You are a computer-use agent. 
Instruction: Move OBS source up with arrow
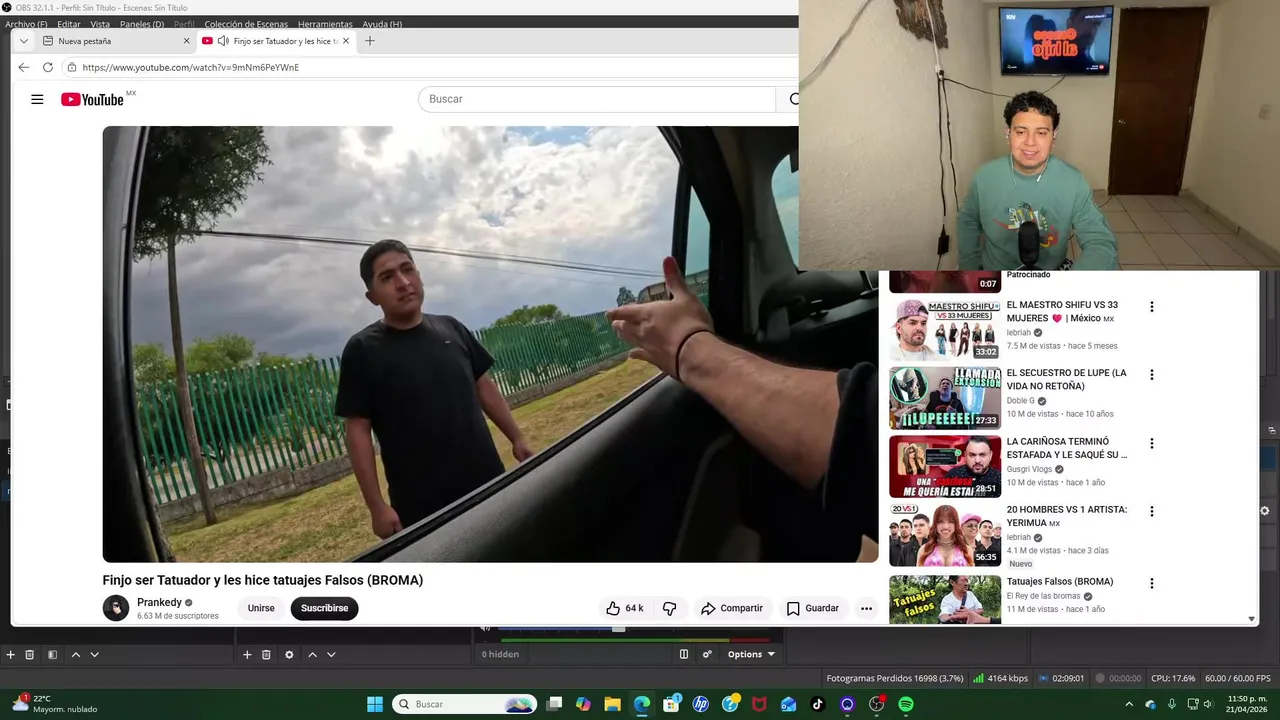click(312, 655)
